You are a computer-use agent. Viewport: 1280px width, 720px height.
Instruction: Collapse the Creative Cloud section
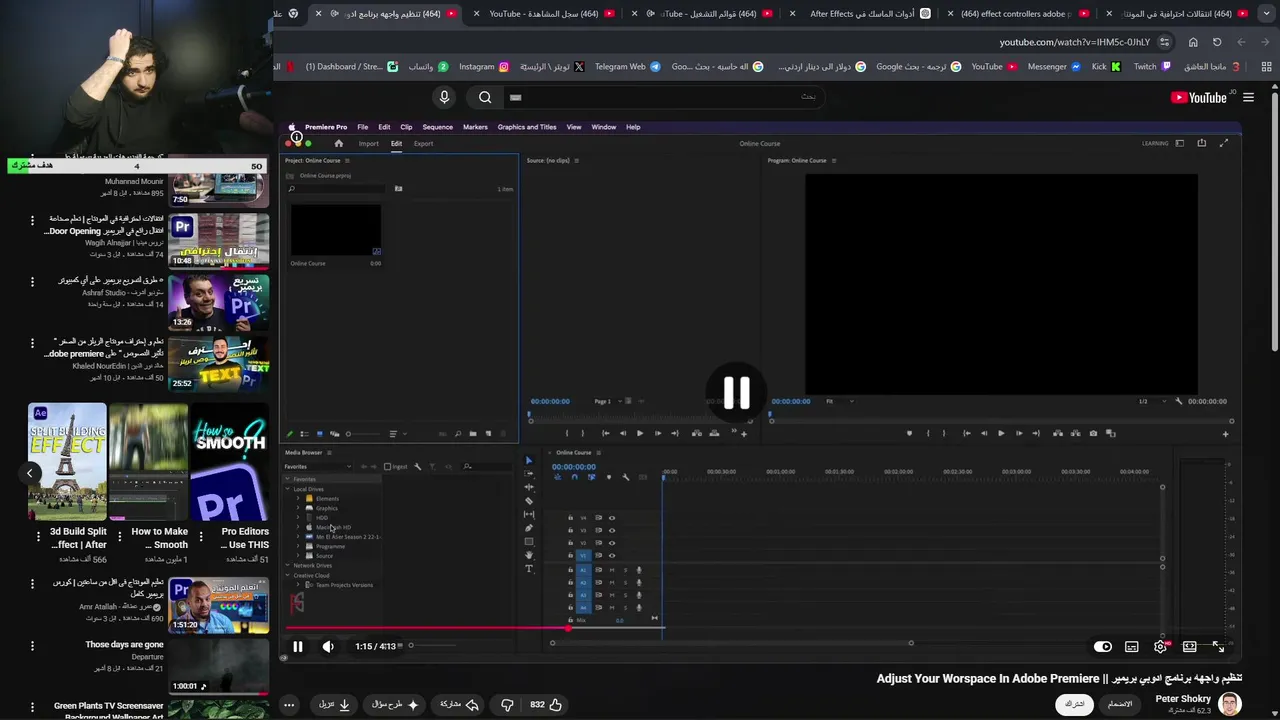pyautogui.click(x=288, y=575)
